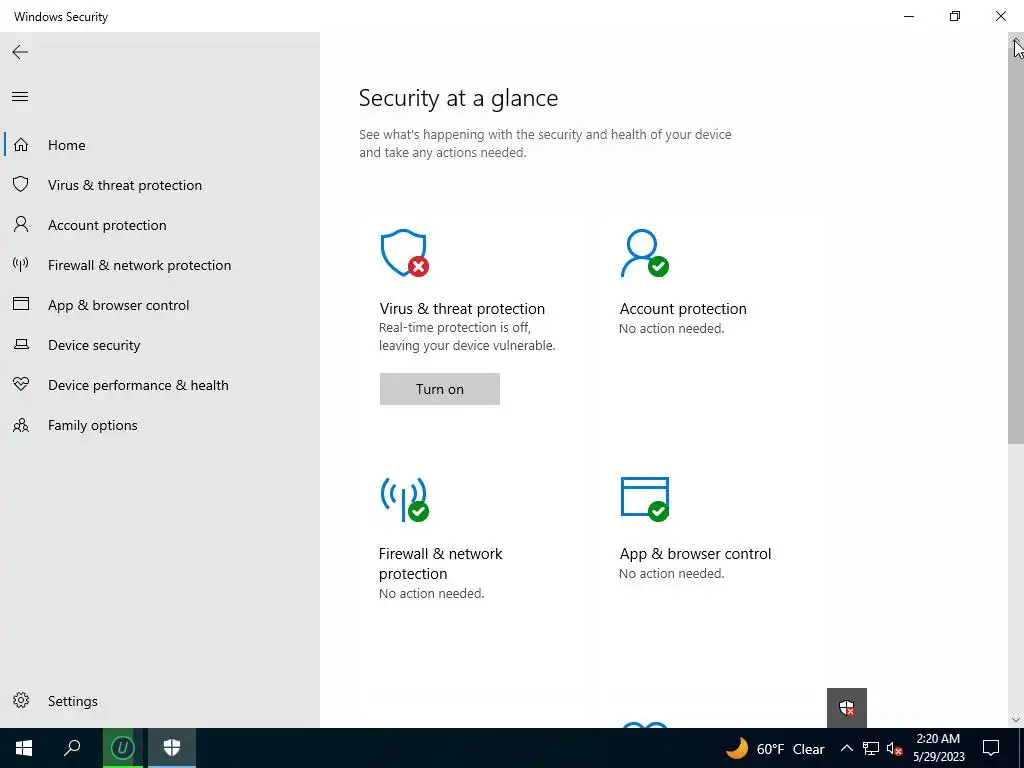Click the shield icon beside Virus & threat protection in sidebar

(x=21, y=185)
